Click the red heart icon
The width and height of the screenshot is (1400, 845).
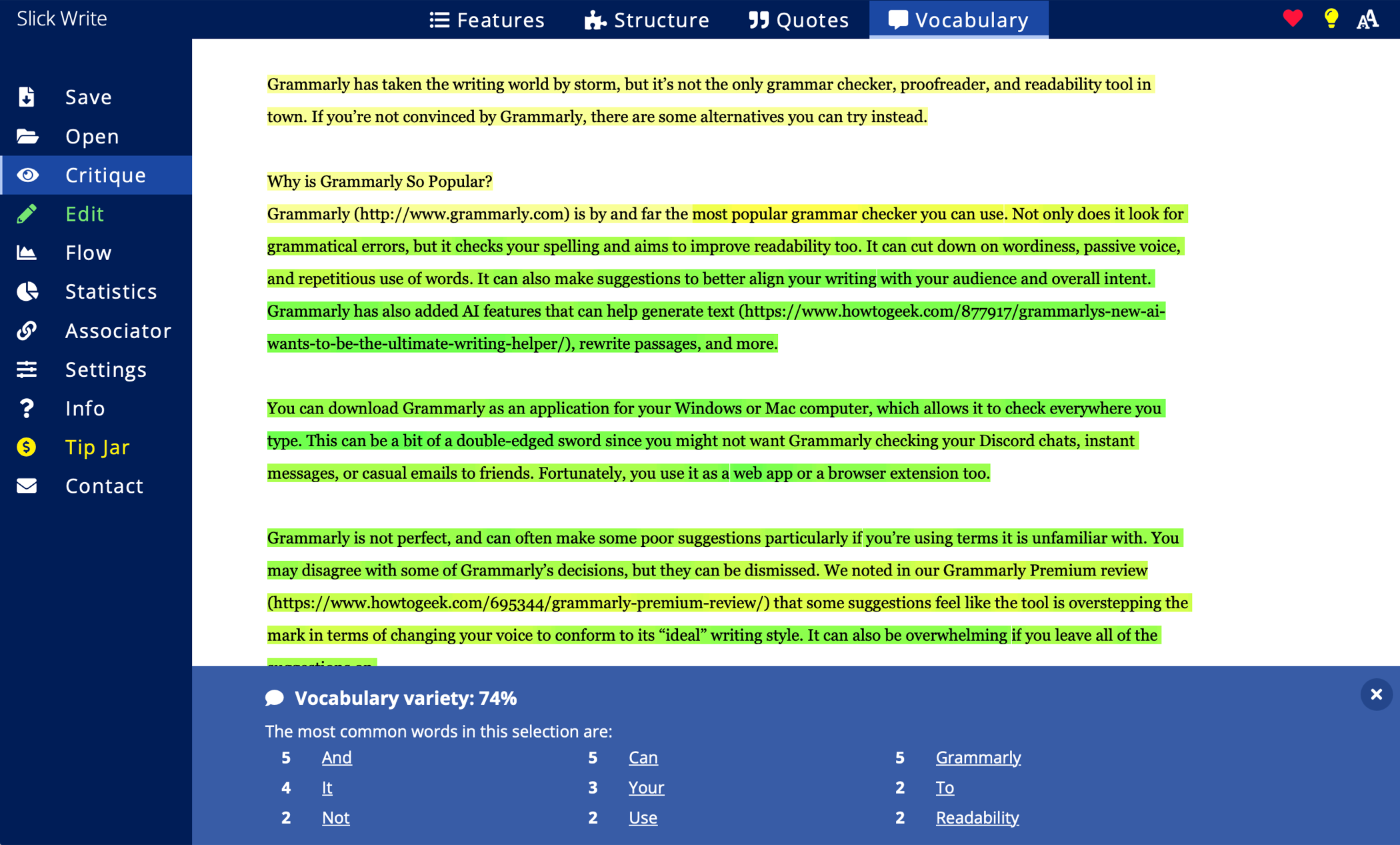point(1292,19)
